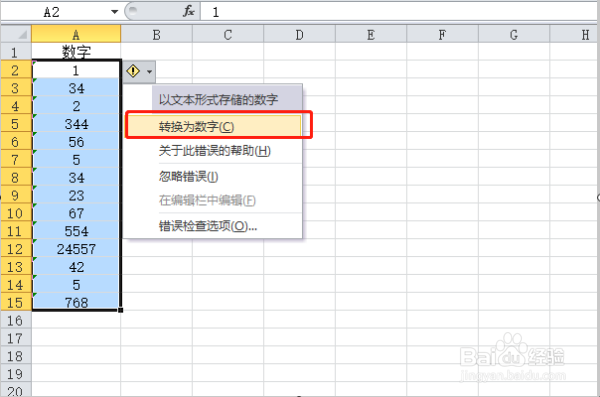Select row 18 header
The image size is (600, 397).
pos(16,356)
